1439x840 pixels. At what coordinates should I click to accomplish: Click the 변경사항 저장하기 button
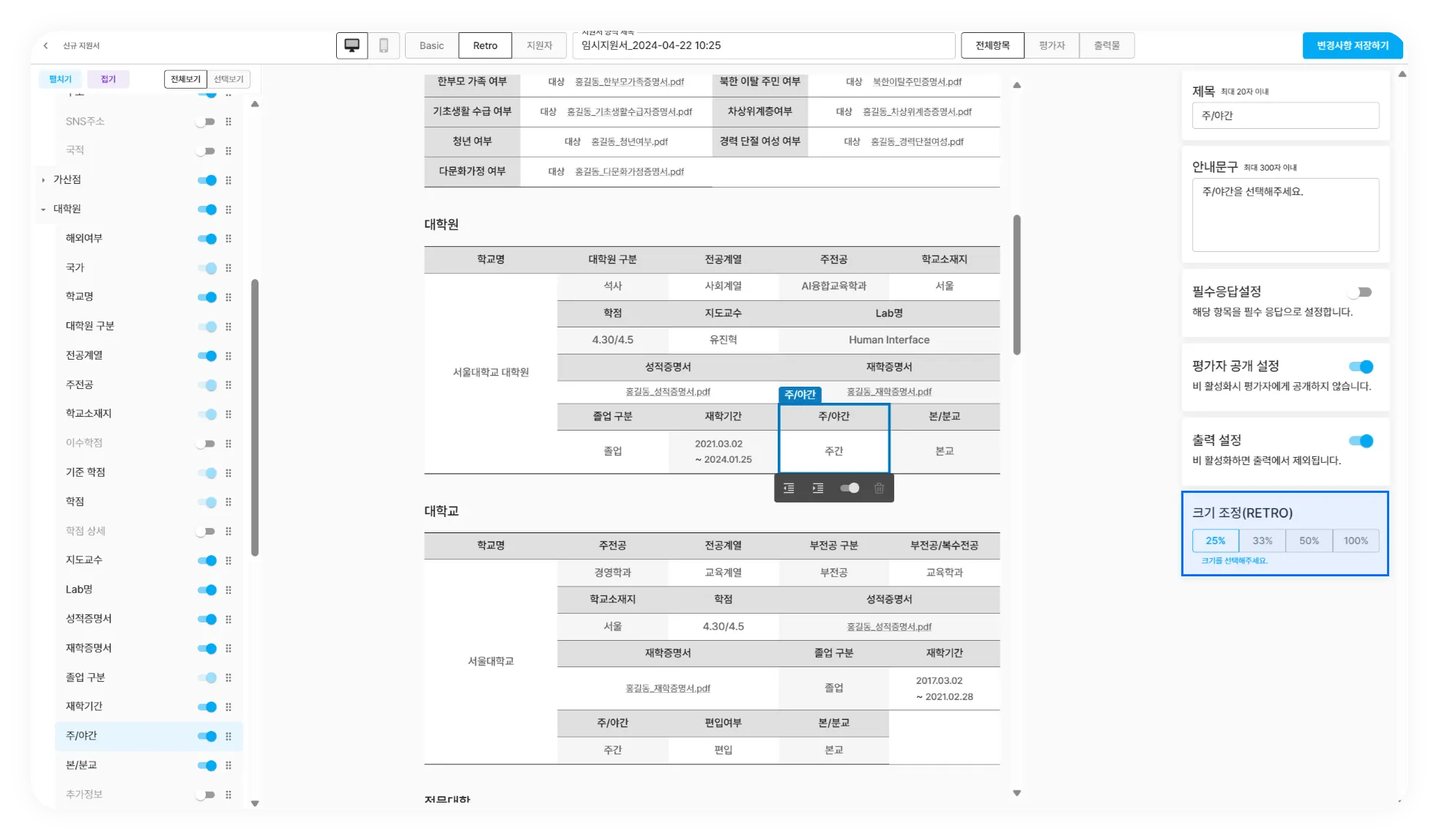point(1352,45)
